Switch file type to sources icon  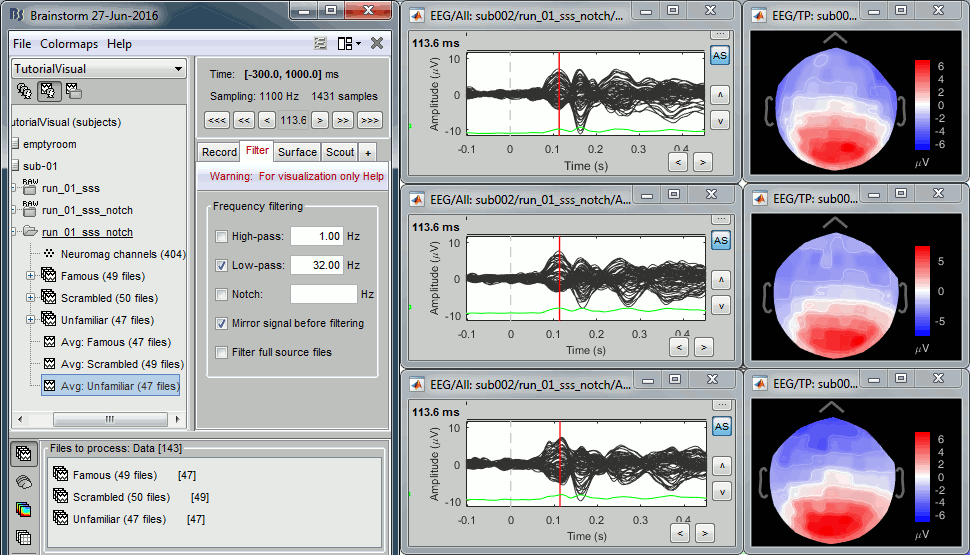23,482
